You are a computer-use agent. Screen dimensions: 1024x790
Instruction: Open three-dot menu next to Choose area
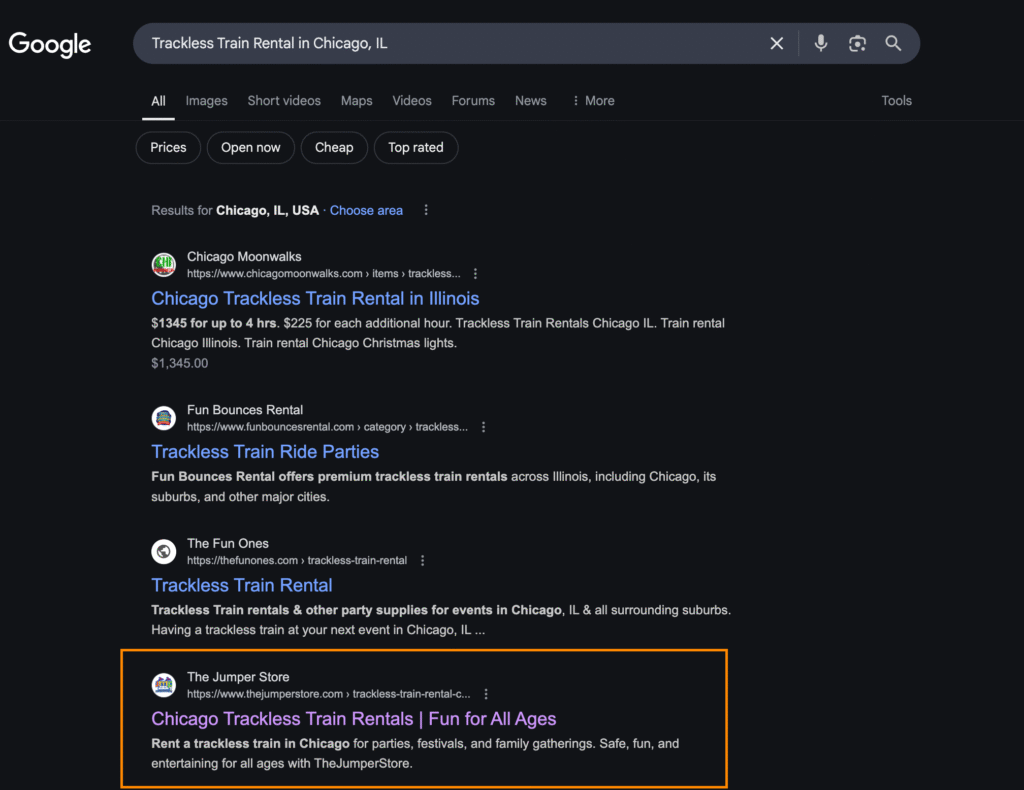[426, 210]
